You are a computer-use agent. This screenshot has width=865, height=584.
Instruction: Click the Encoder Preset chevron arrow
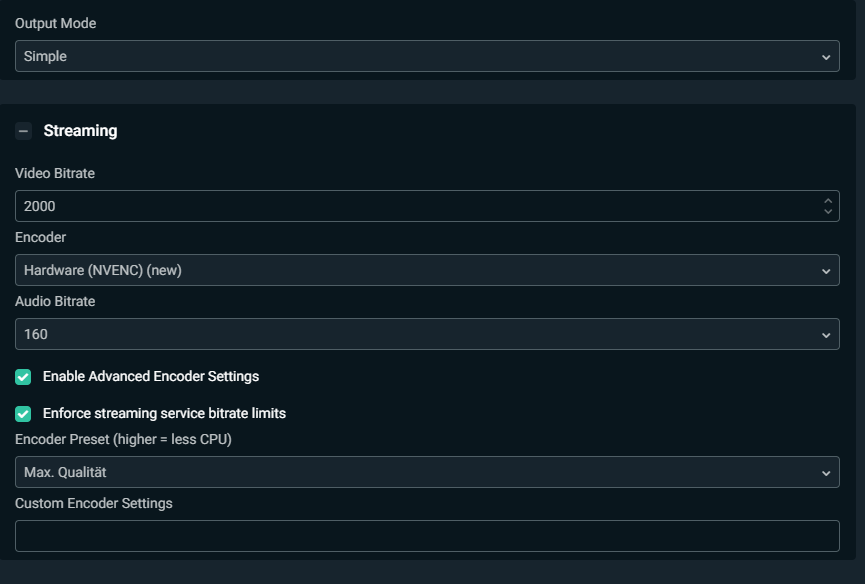[826, 473]
